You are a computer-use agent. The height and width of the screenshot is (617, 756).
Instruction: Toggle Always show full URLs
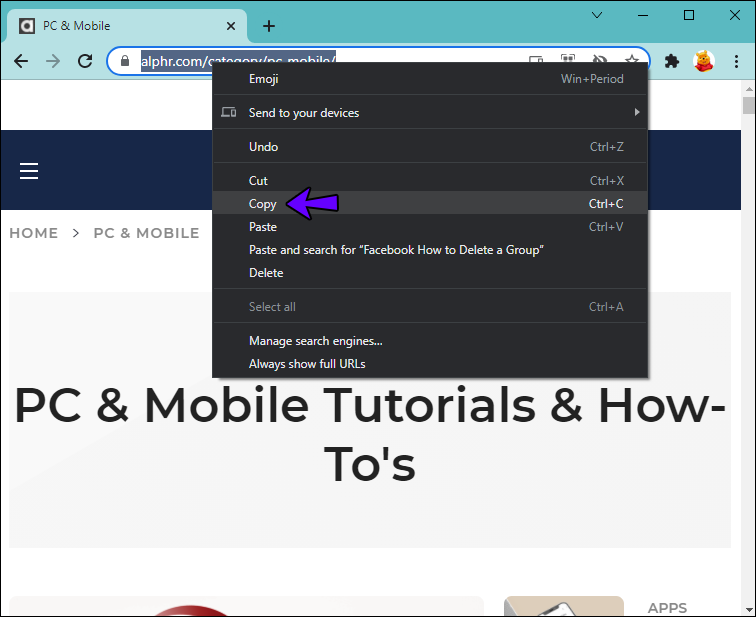(430, 364)
